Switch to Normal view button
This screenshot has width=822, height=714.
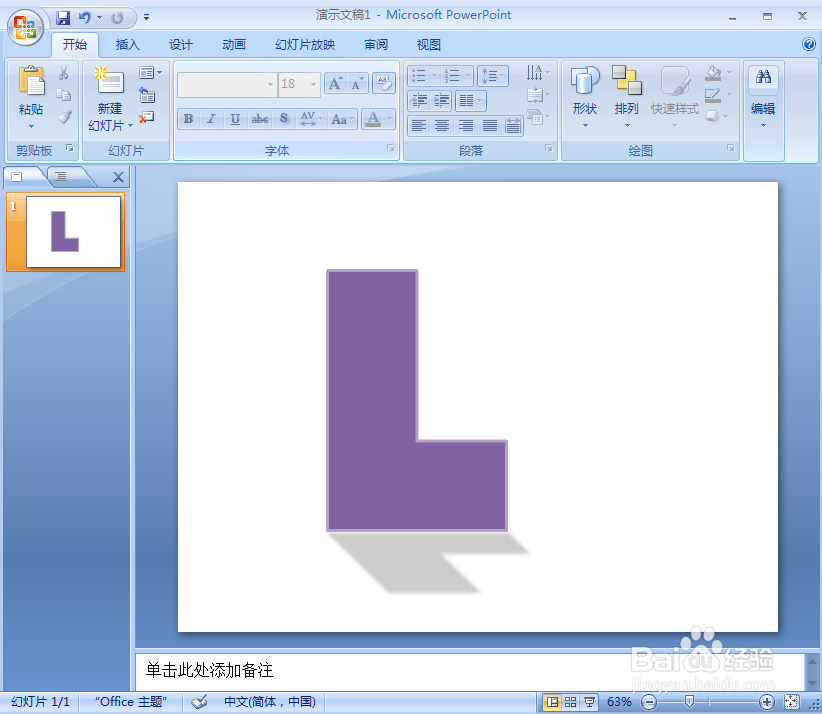coord(552,701)
